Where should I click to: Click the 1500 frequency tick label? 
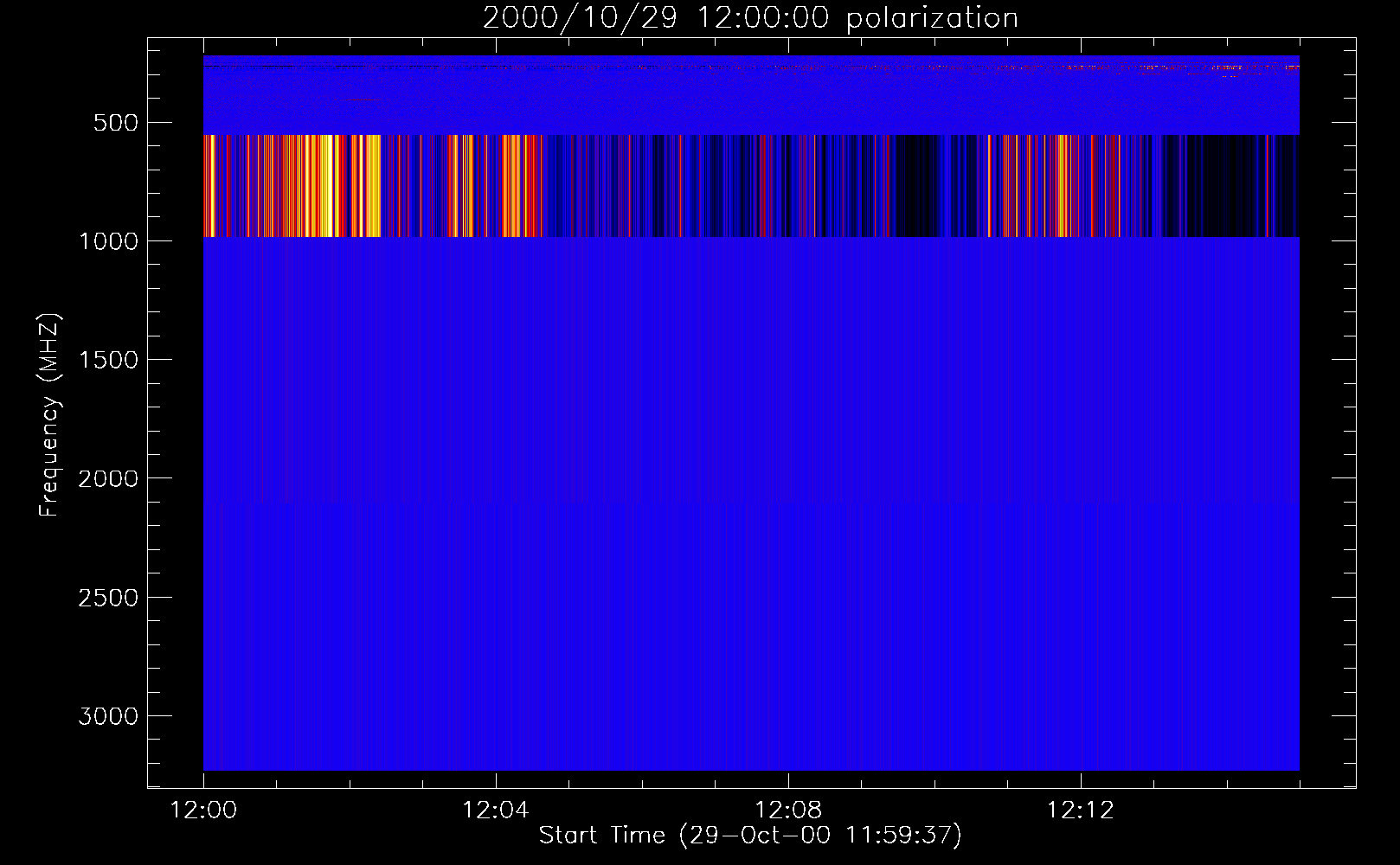(x=108, y=360)
